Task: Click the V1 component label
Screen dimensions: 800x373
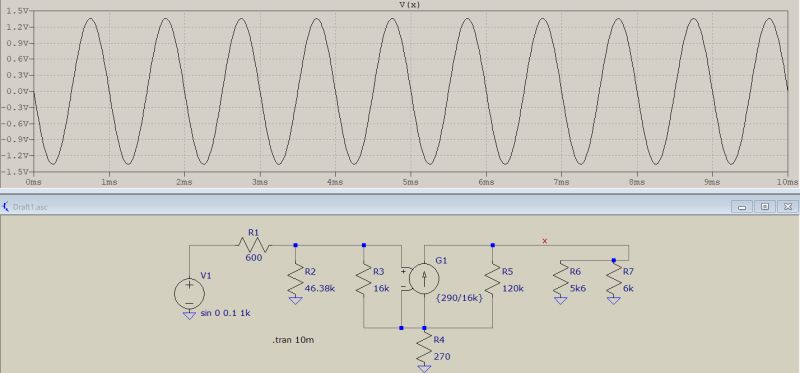Action: pyautogui.click(x=206, y=276)
